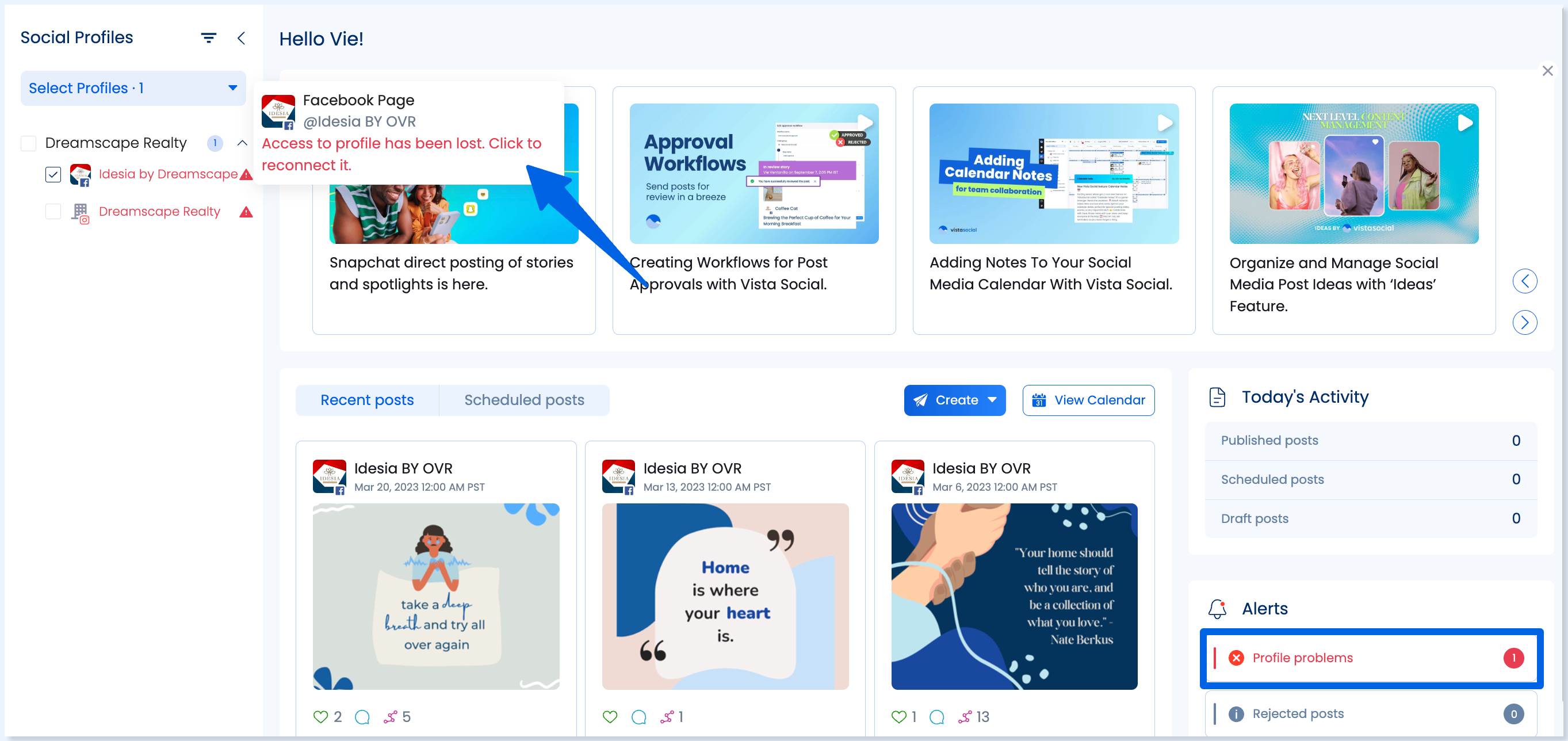The width and height of the screenshot is (1568, 741).
Task: Click the Today's Activity document icon
Action: 1217,397
